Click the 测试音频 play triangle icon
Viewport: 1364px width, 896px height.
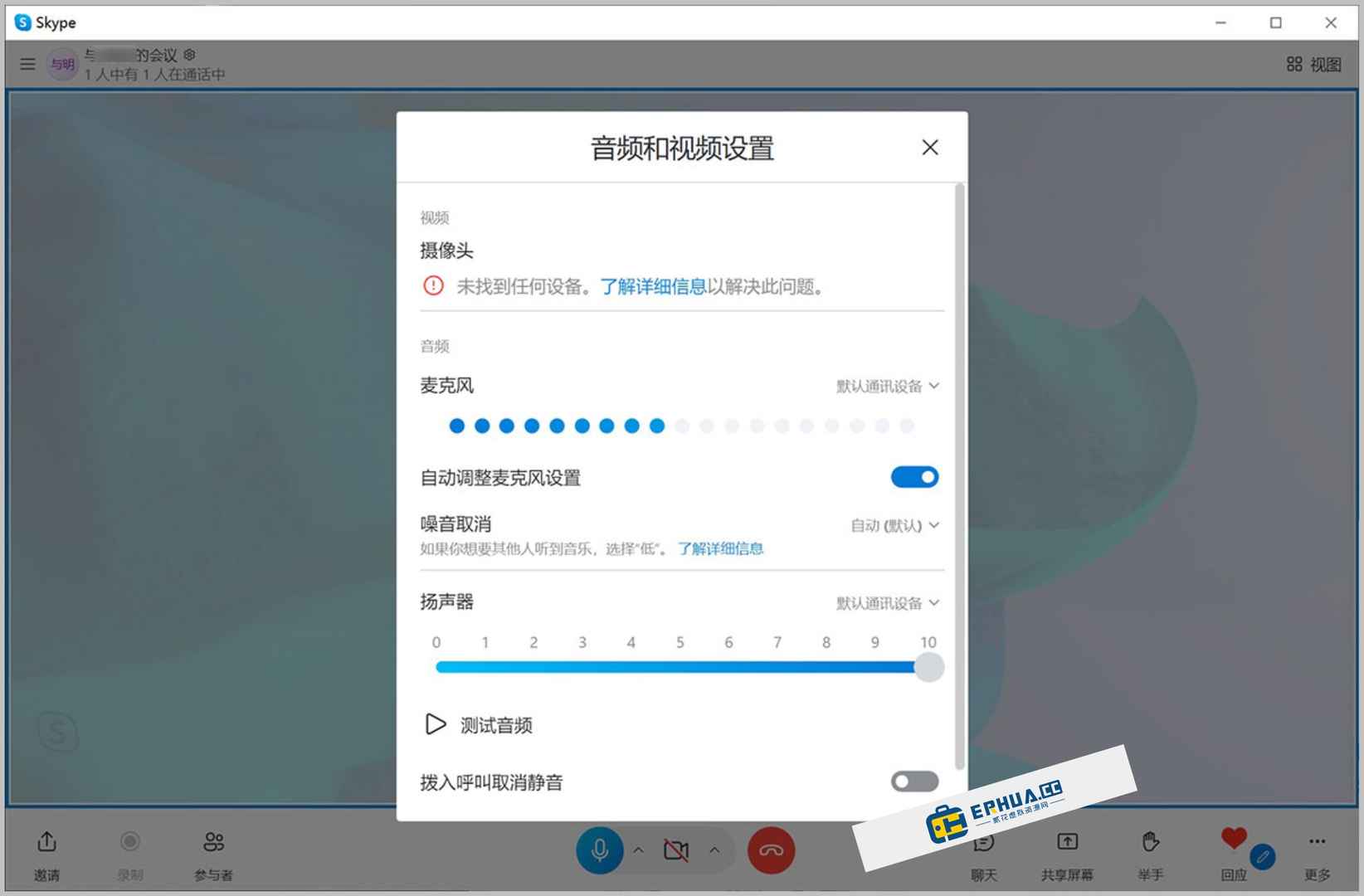tap(436, 724)
